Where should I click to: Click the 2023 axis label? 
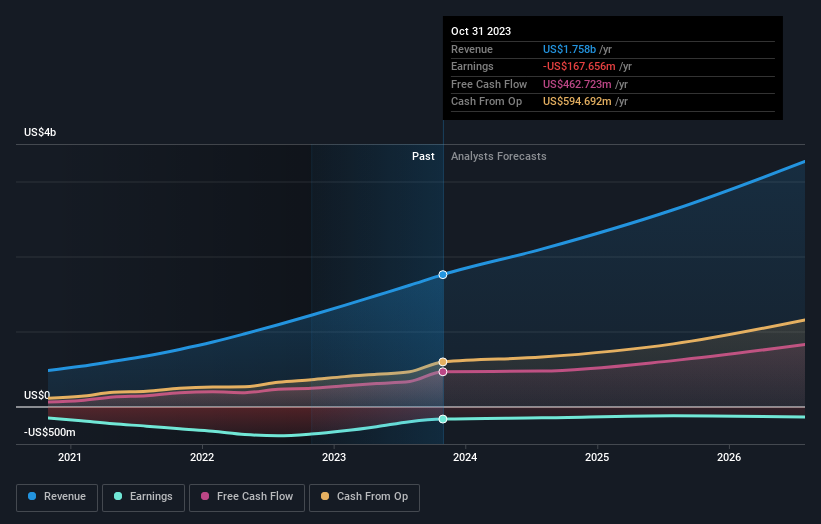[334, 457]
